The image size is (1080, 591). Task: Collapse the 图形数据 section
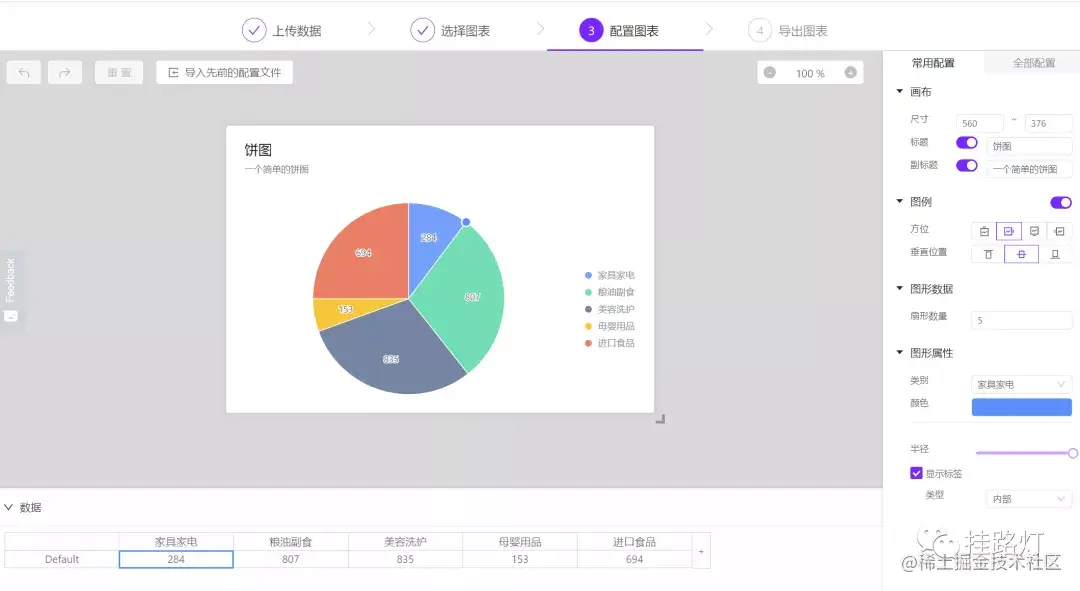click(x=900, y=288)
